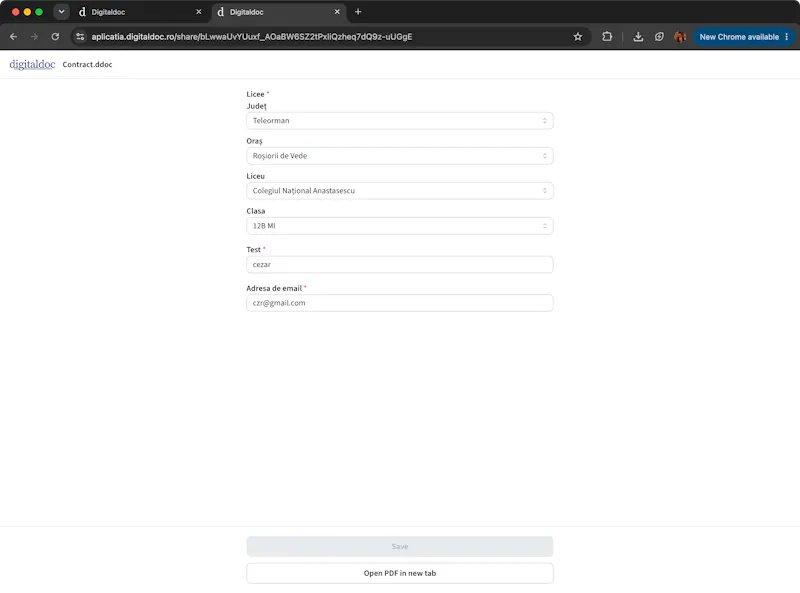Click the red macOS close window button

pos(16,12)
